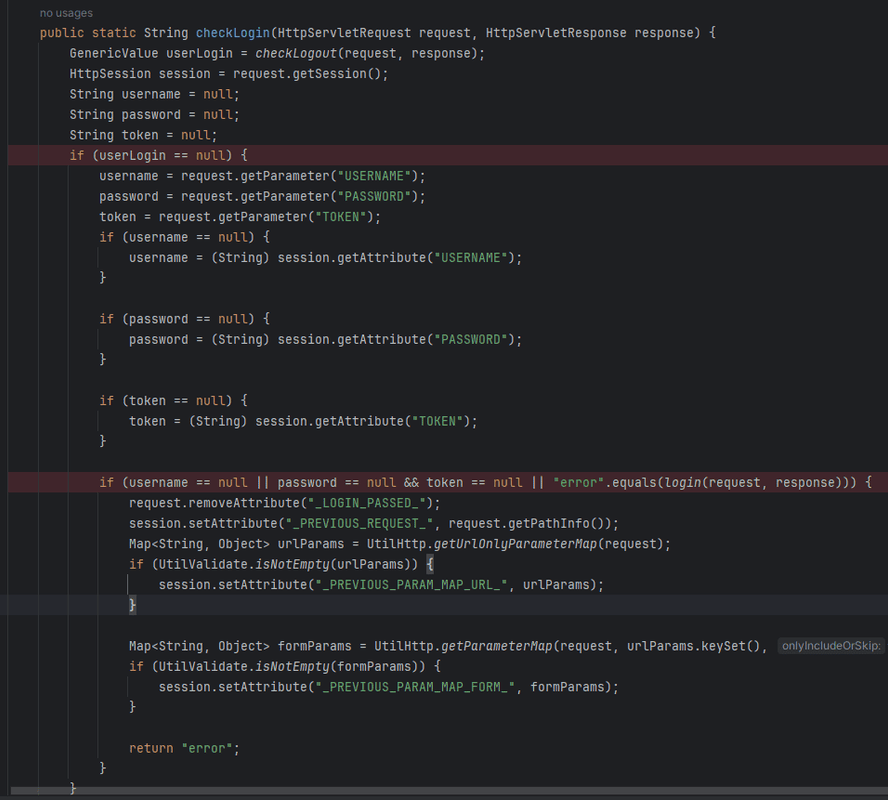Click the checkLogout call on the userLogin line
Viewport: 888px width, 800px height.
point(296,53)
